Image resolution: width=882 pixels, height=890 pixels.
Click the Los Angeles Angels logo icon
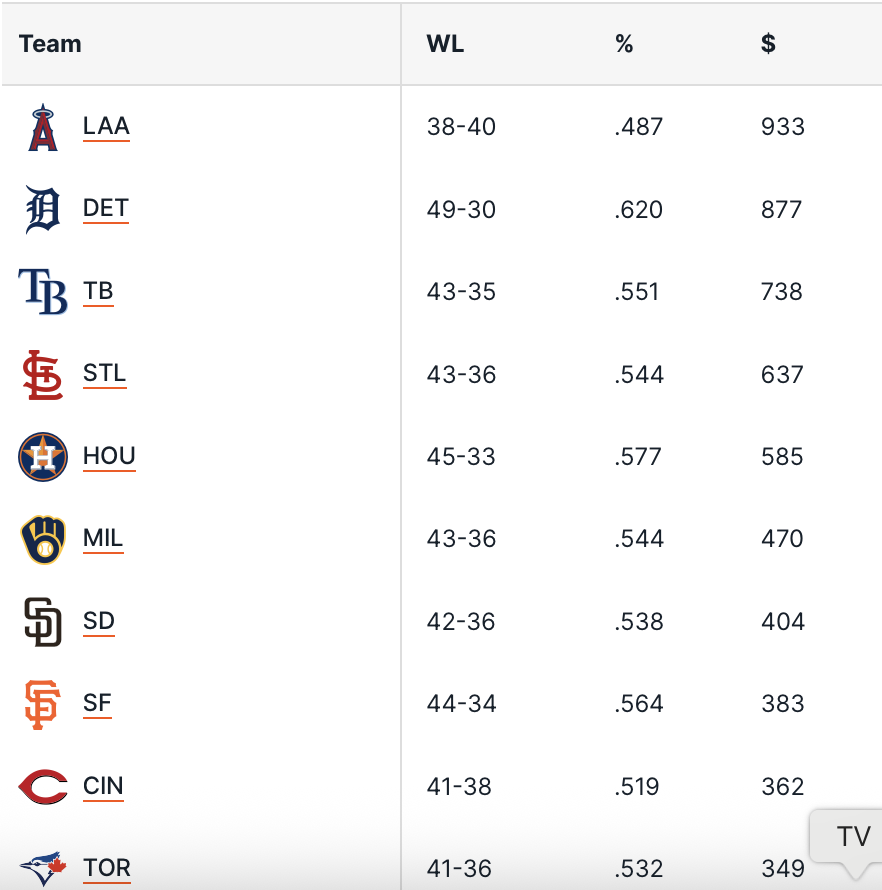[x=43, y=127]
